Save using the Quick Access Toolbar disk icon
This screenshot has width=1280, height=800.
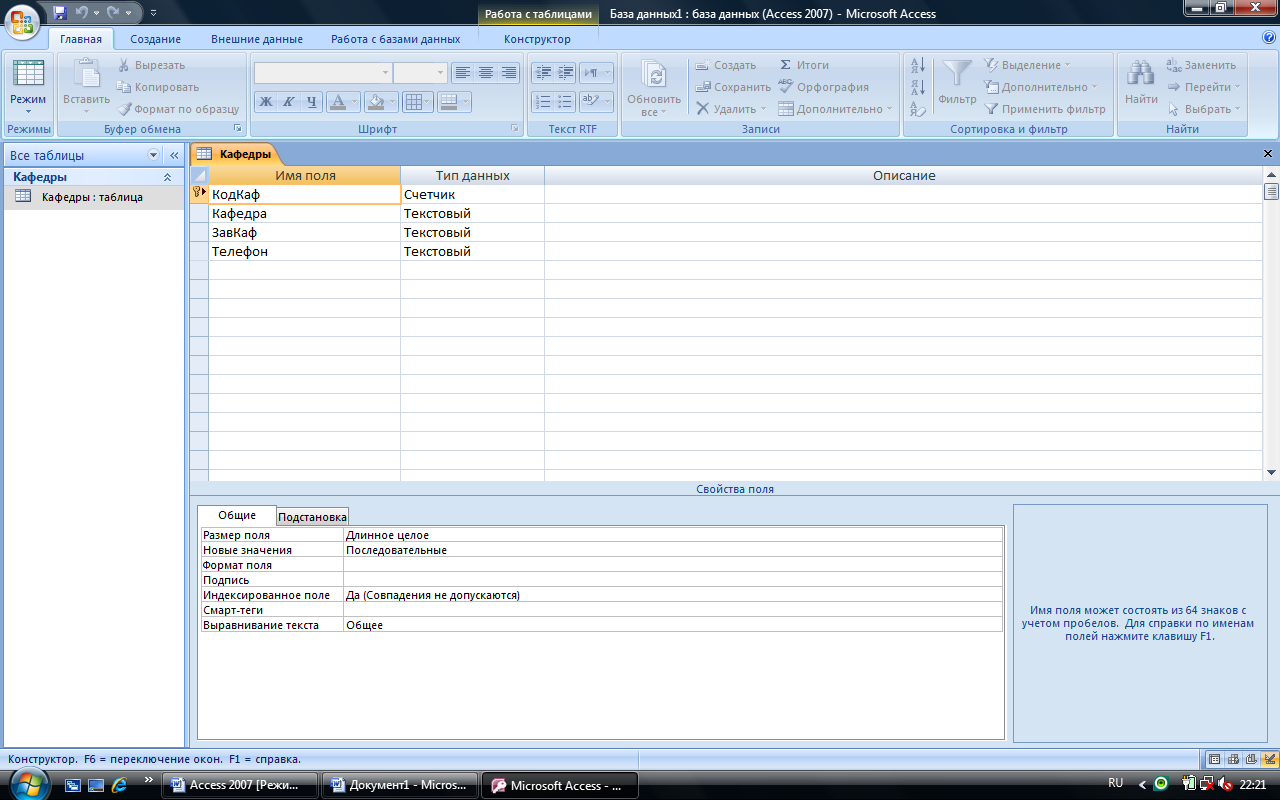coord(59,13)
